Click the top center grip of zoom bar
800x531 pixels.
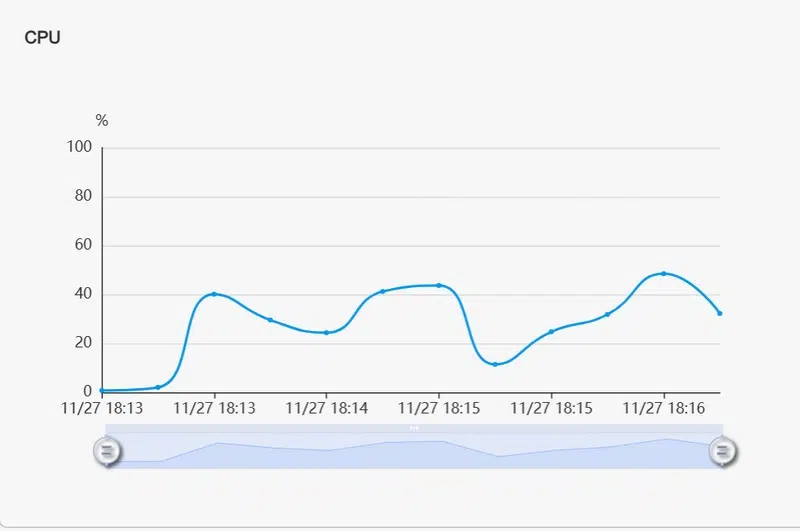414,427
